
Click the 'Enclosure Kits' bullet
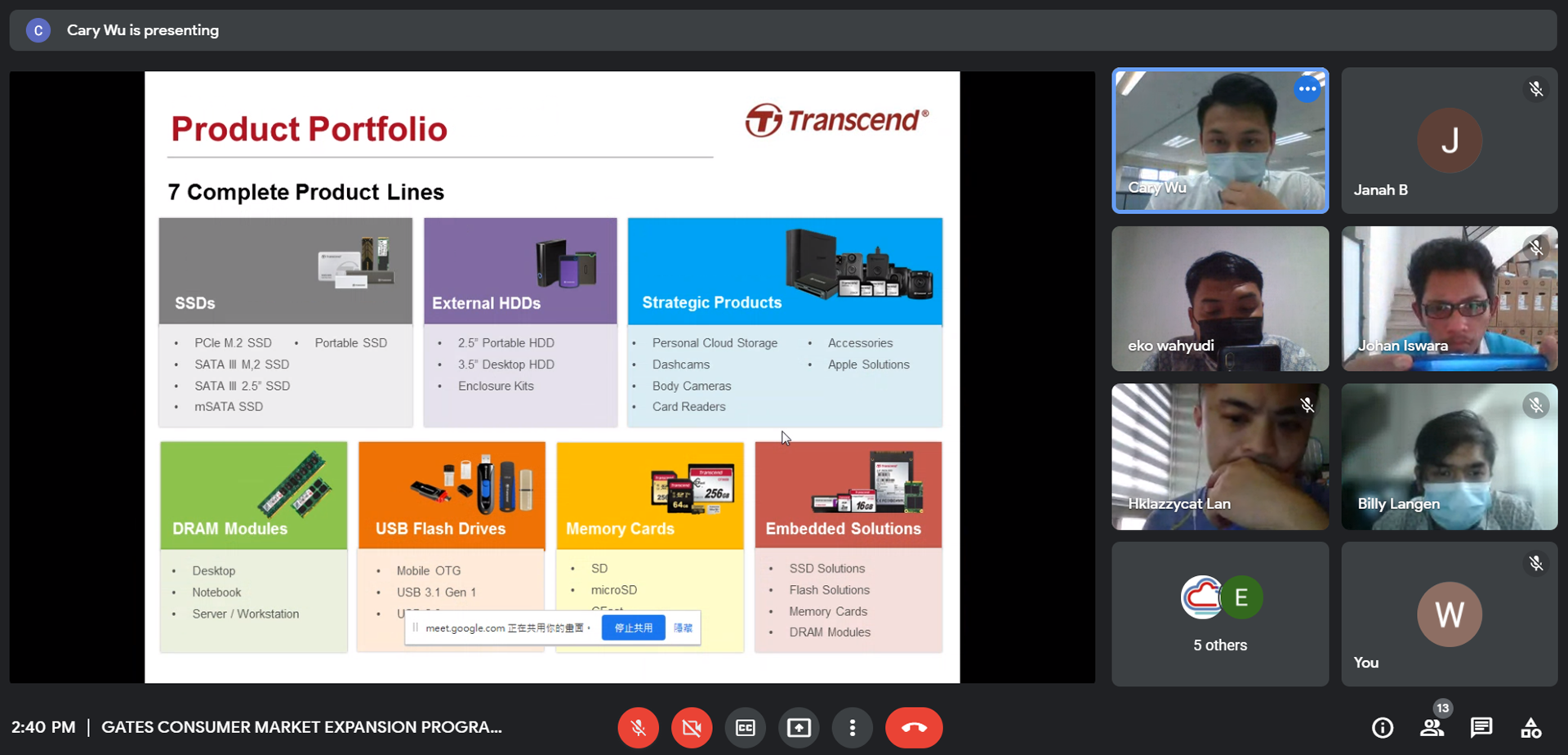point(496,386)
